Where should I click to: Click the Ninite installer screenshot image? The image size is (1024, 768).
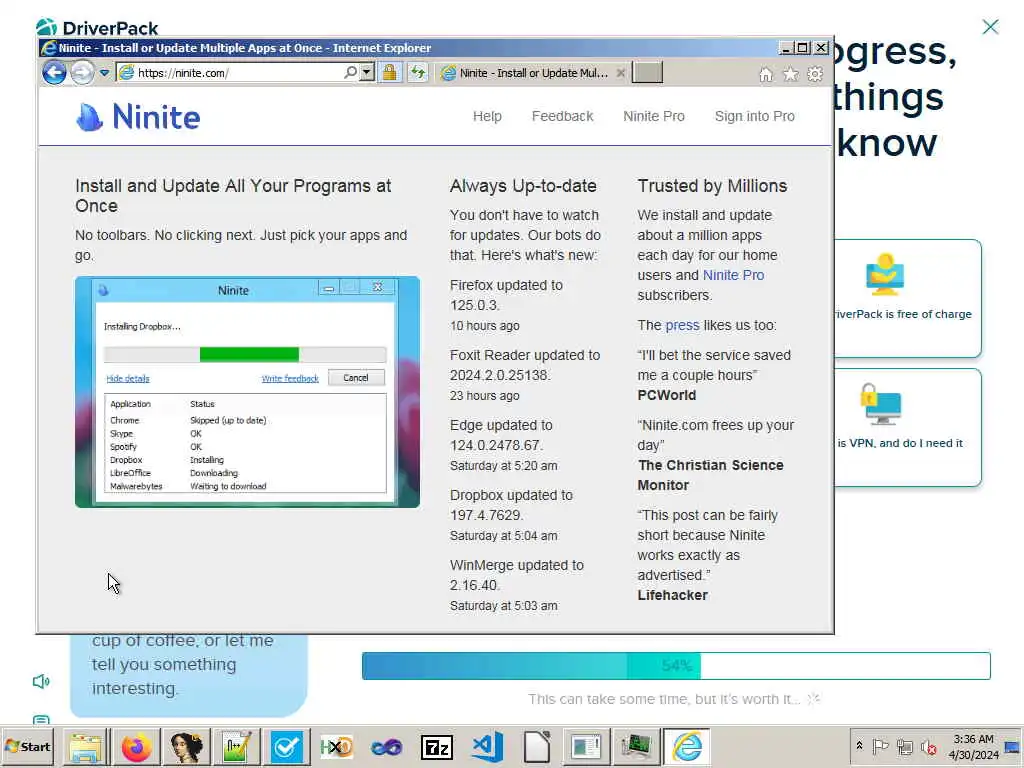248,392
